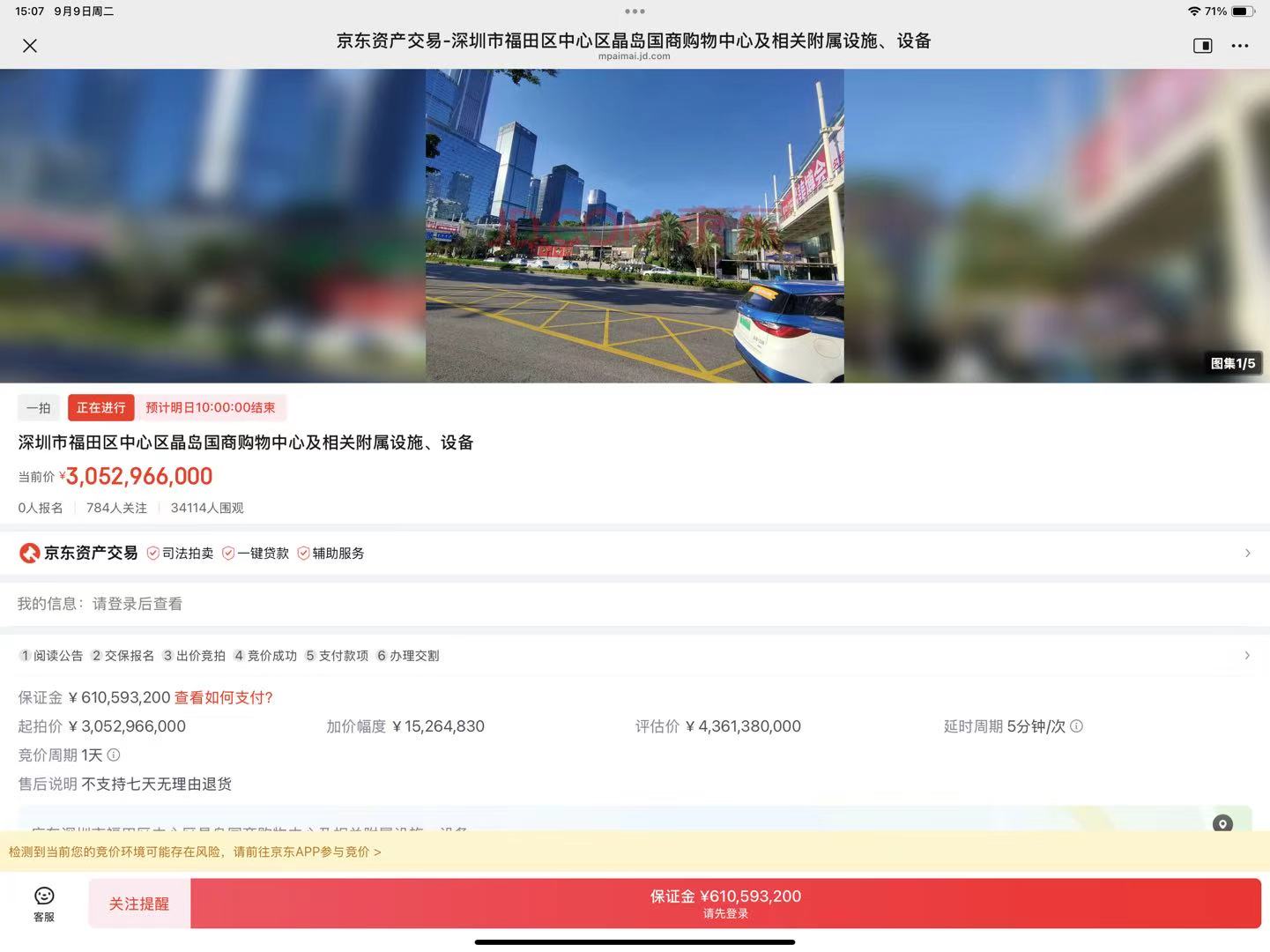Tap the 0人报名 registration count
Screen dimensions: 1270x952
(41, 508)
